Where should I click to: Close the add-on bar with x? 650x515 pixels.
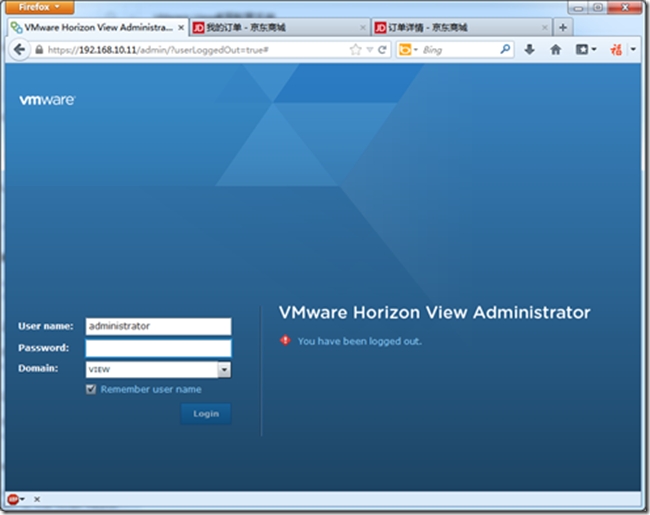coord(37,499)
